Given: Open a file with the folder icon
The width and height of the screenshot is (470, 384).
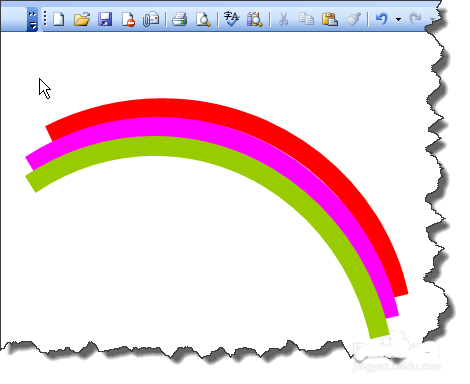Looking at the screenshot, I should [82, 19].
